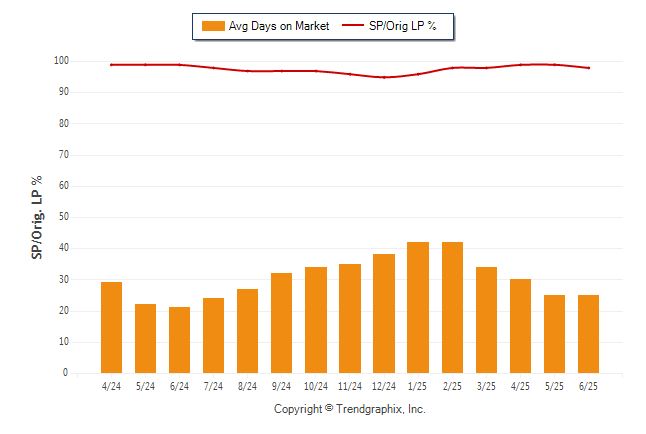This screenshot has width=646, height=434.
Task: Select the SP/Orig. LP % axis title
Action: point(37,217)
